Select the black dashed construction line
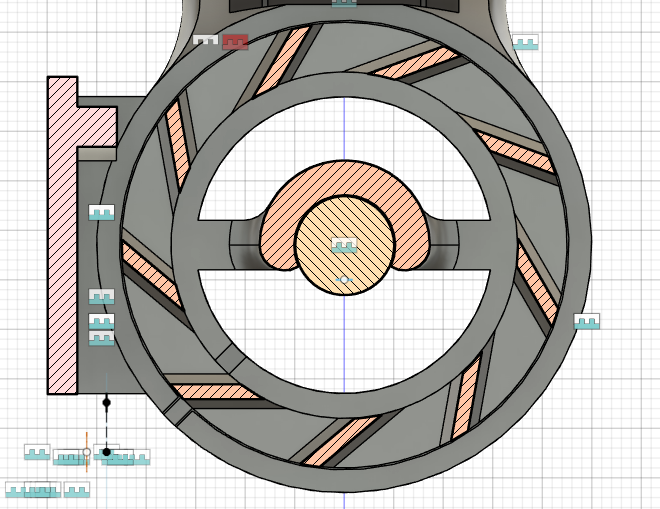Viewport: 660px width, 509px height. point(107,427)
